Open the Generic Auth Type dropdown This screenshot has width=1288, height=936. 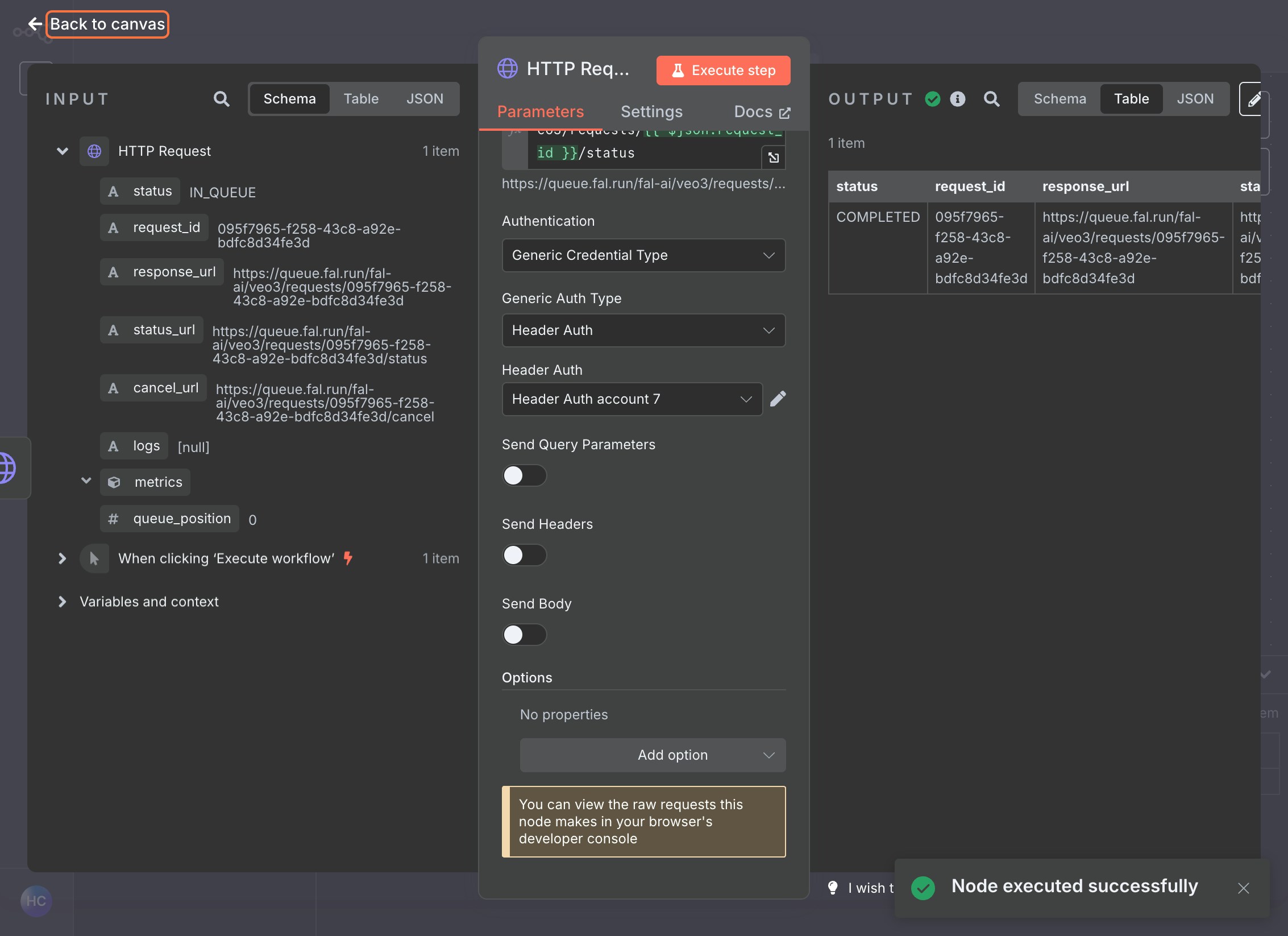point(643,330)
